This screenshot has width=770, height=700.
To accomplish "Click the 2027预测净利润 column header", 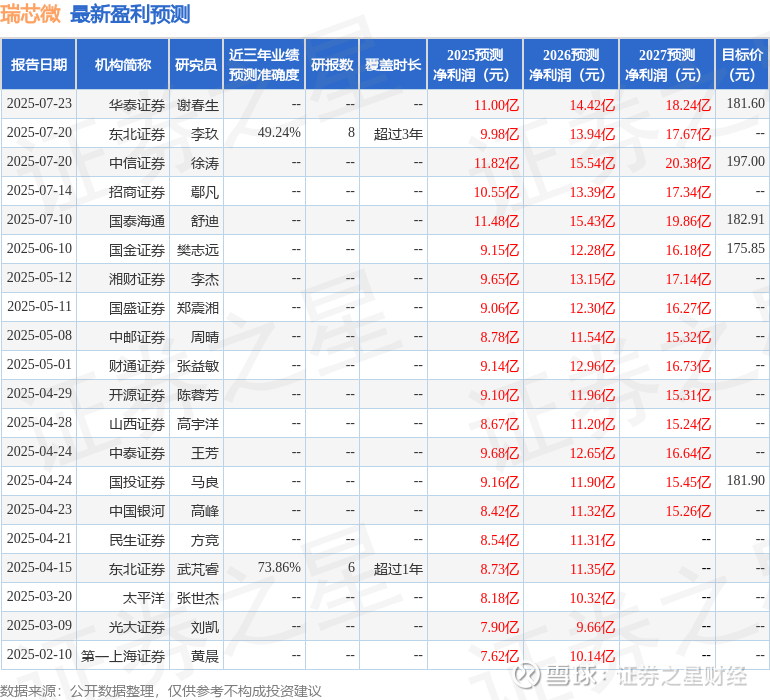I will coord(667,64).
